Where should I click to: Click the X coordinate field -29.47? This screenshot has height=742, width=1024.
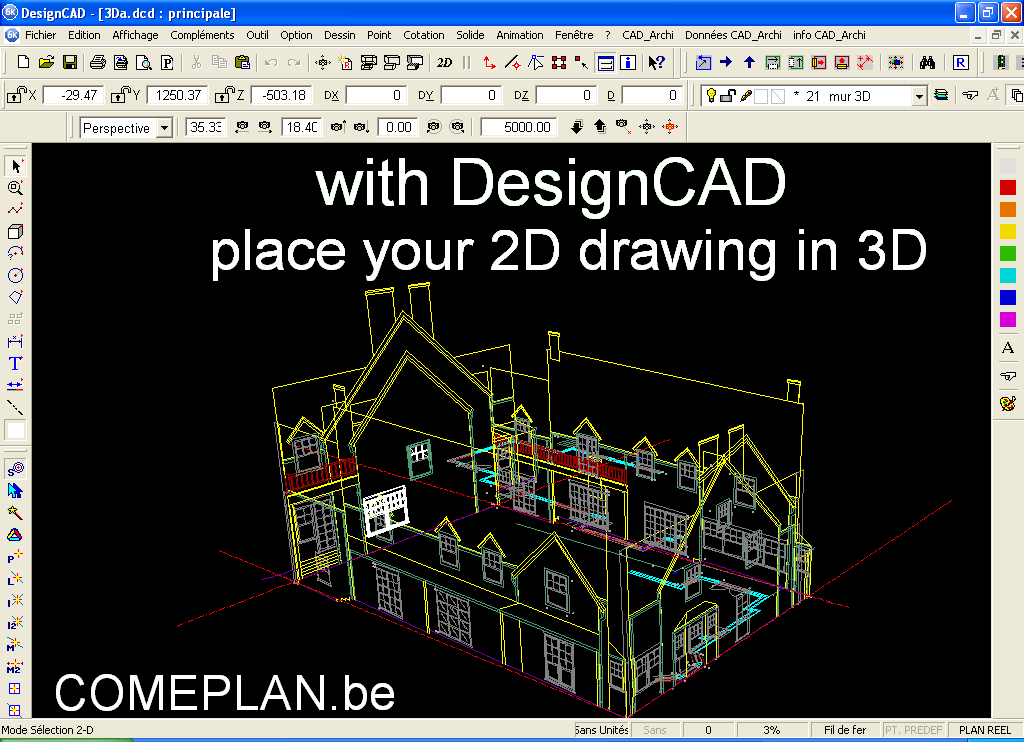(73, 95)
